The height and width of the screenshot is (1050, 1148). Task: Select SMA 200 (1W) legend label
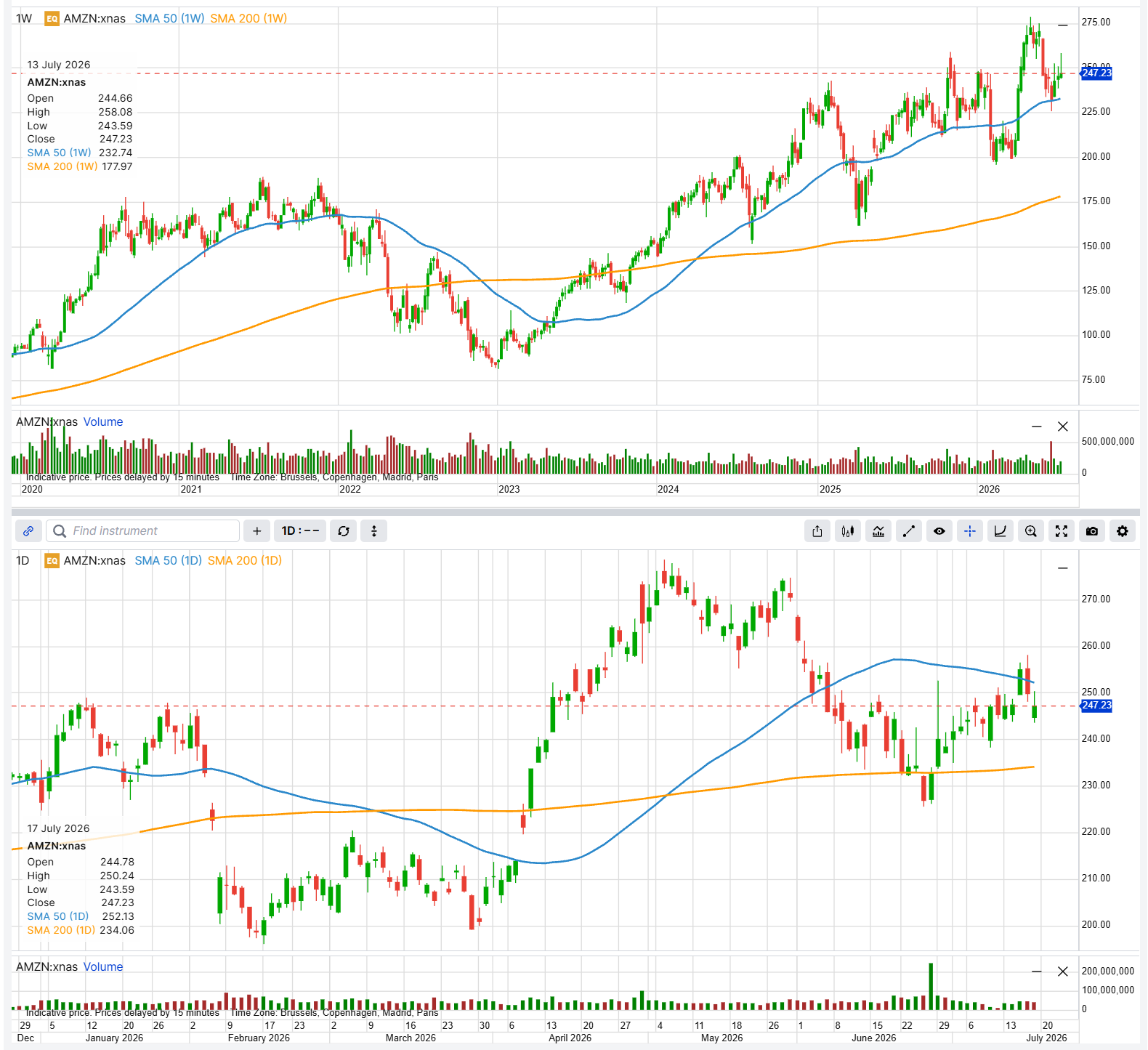pyautogui.click(x=248, y=19)
